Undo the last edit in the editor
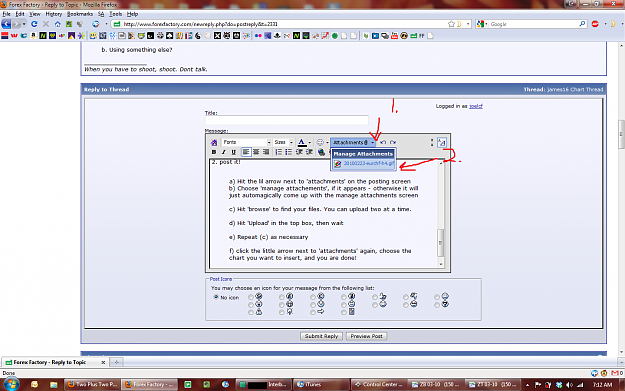 coord(383,142)
